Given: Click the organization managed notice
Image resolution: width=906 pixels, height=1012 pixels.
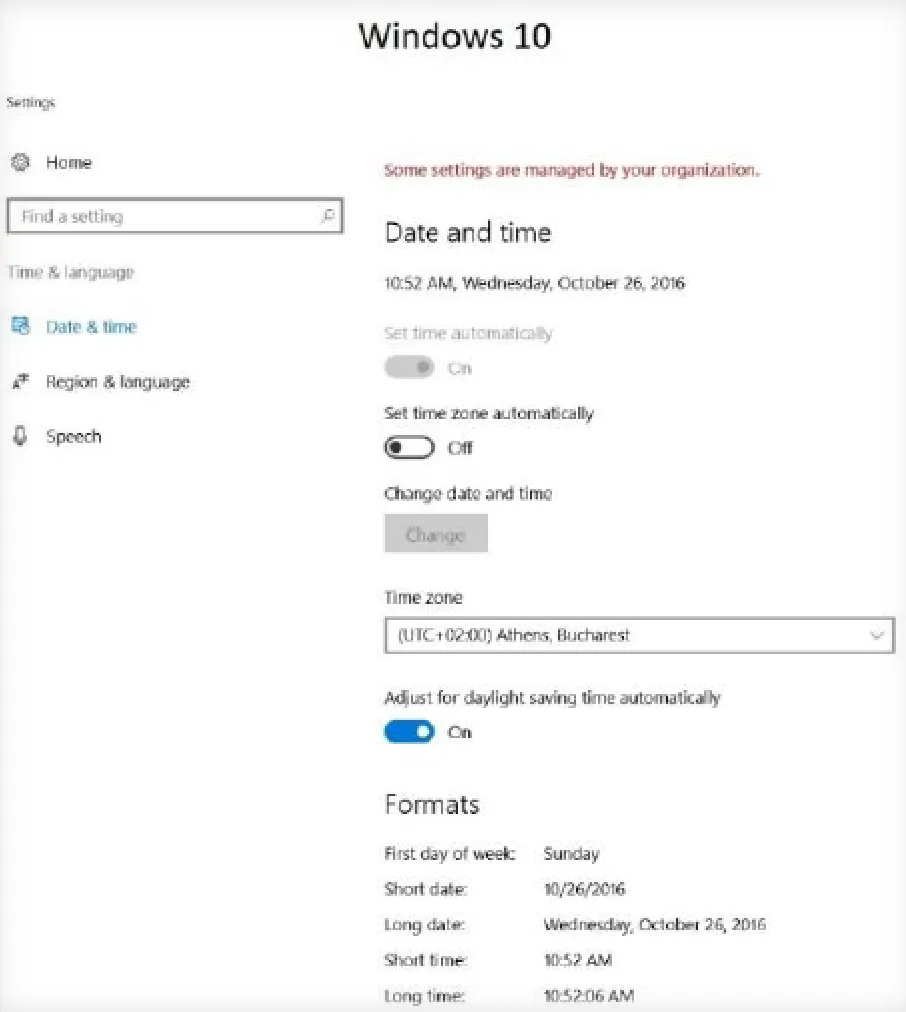Looking at the screenshot, I should (572, 170).
